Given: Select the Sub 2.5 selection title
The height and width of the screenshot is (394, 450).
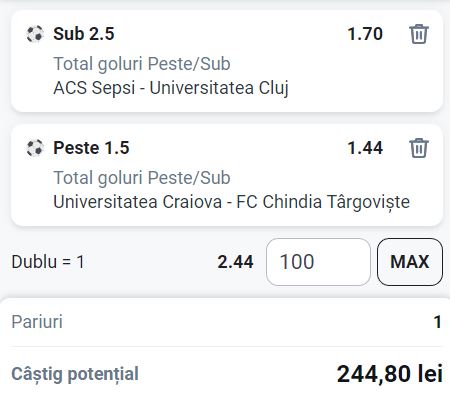Looking at the screenshot, I should (x=84, y=34).
